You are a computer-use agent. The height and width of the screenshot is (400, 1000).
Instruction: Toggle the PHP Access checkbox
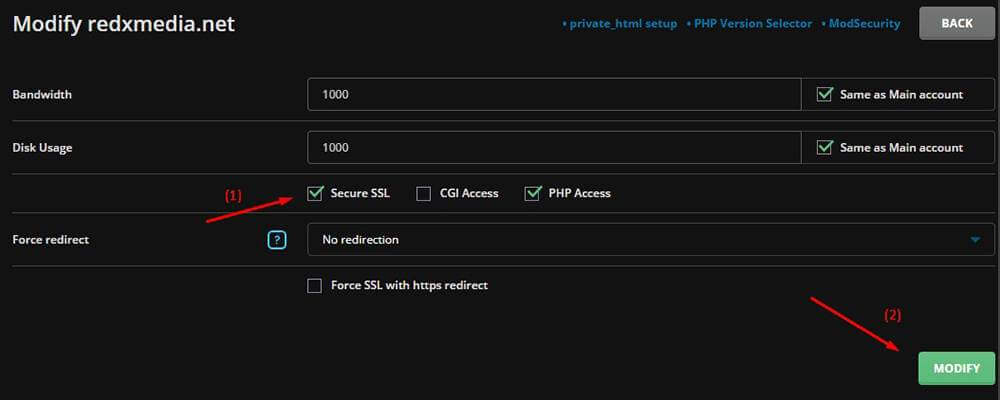coord(532,193)
